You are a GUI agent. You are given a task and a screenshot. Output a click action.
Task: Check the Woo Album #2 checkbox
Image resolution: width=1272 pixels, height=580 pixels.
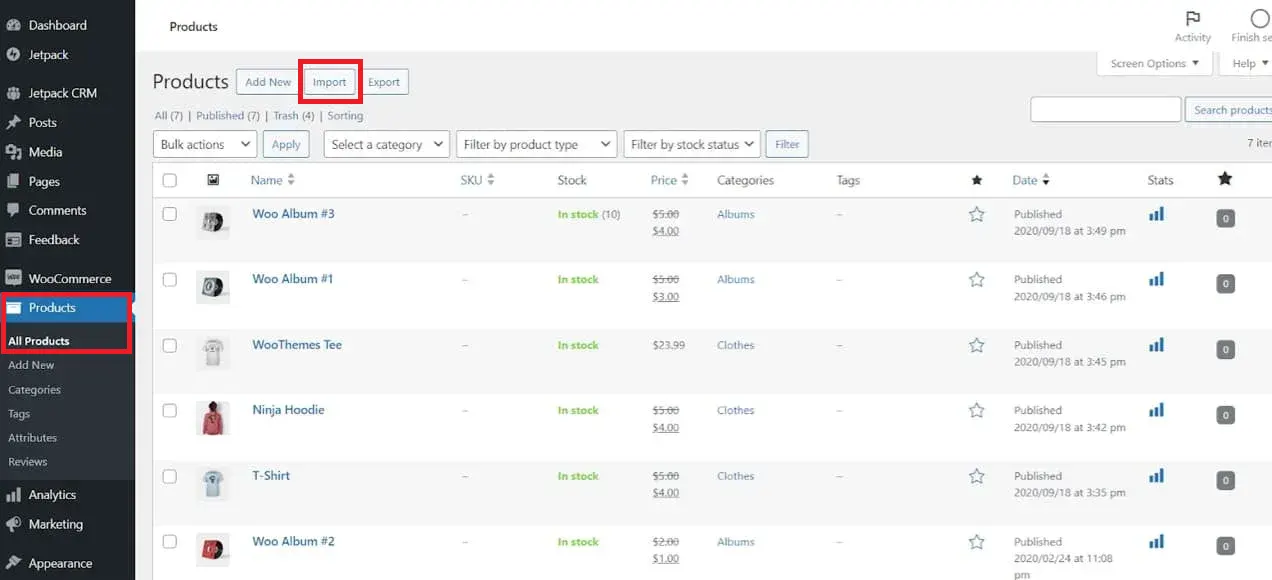tap(169, 541)
